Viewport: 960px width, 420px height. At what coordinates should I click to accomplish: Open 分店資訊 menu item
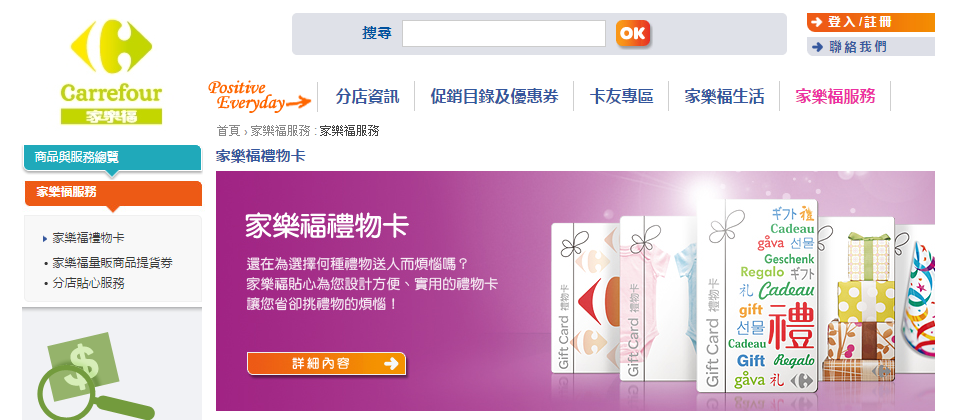coord(367,96)
